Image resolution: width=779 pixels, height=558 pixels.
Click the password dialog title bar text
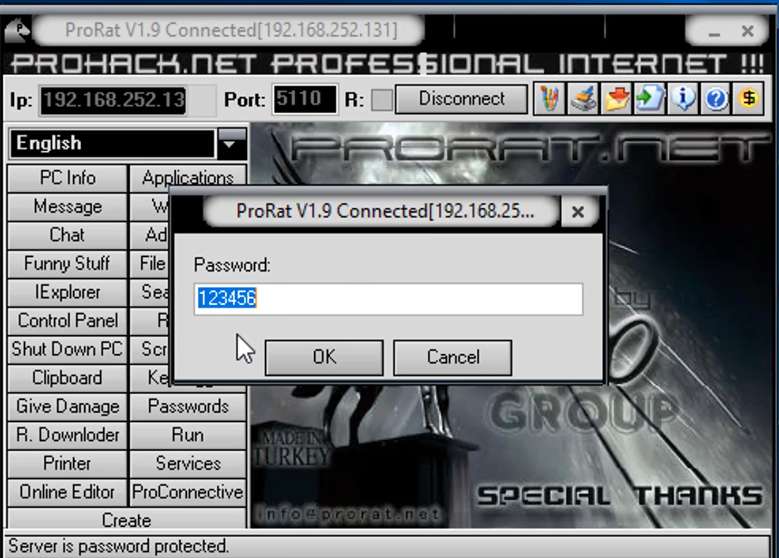pyautogui.click(x=385, y=211)
